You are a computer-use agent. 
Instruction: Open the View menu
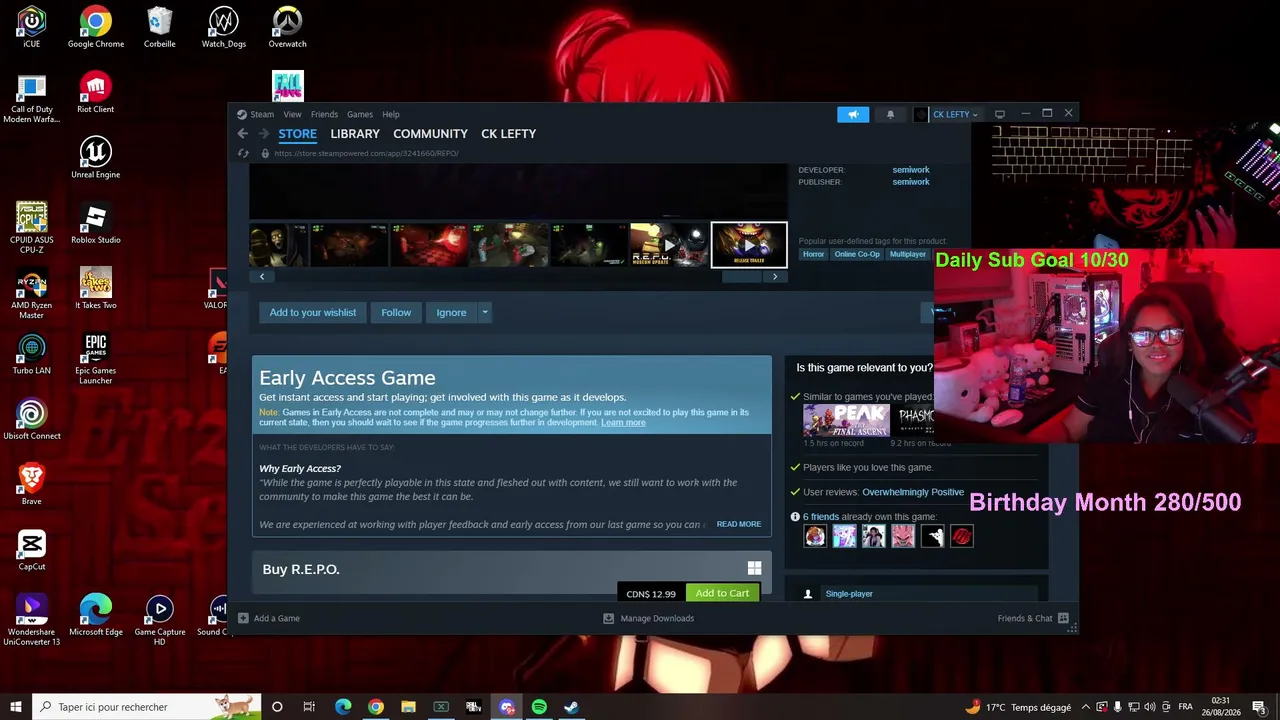pyautogui.click(x=292, y=114)
